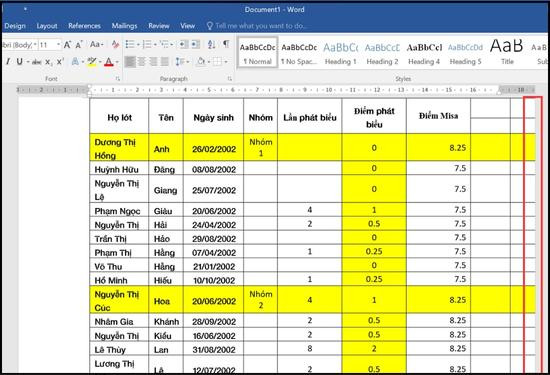Click the date 31/08/2002
Image resolution: width=550 pixels, height=375 pixels.
pos(213,349)
